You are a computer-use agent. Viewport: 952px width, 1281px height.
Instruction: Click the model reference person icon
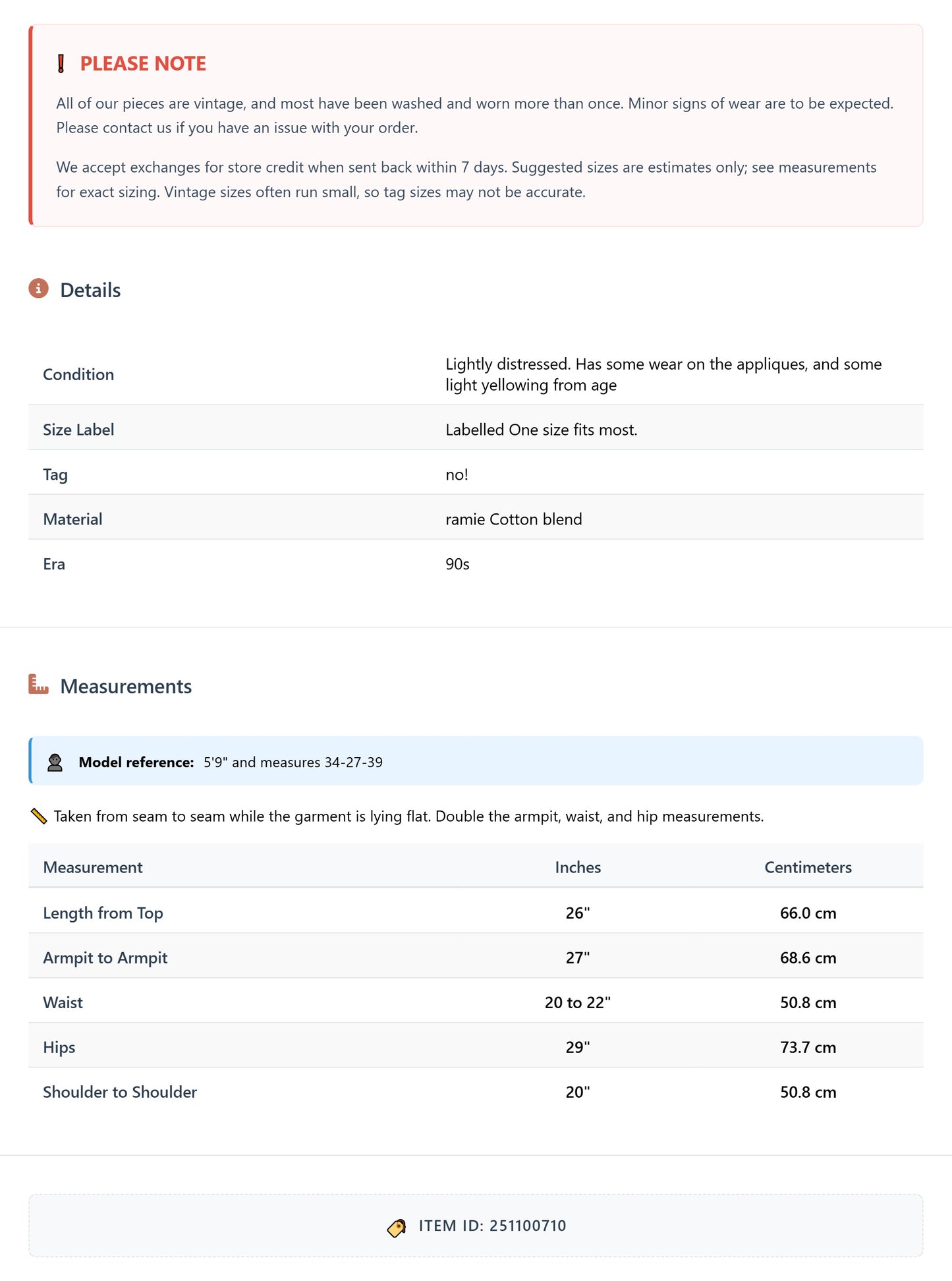[x=55, y=762]
